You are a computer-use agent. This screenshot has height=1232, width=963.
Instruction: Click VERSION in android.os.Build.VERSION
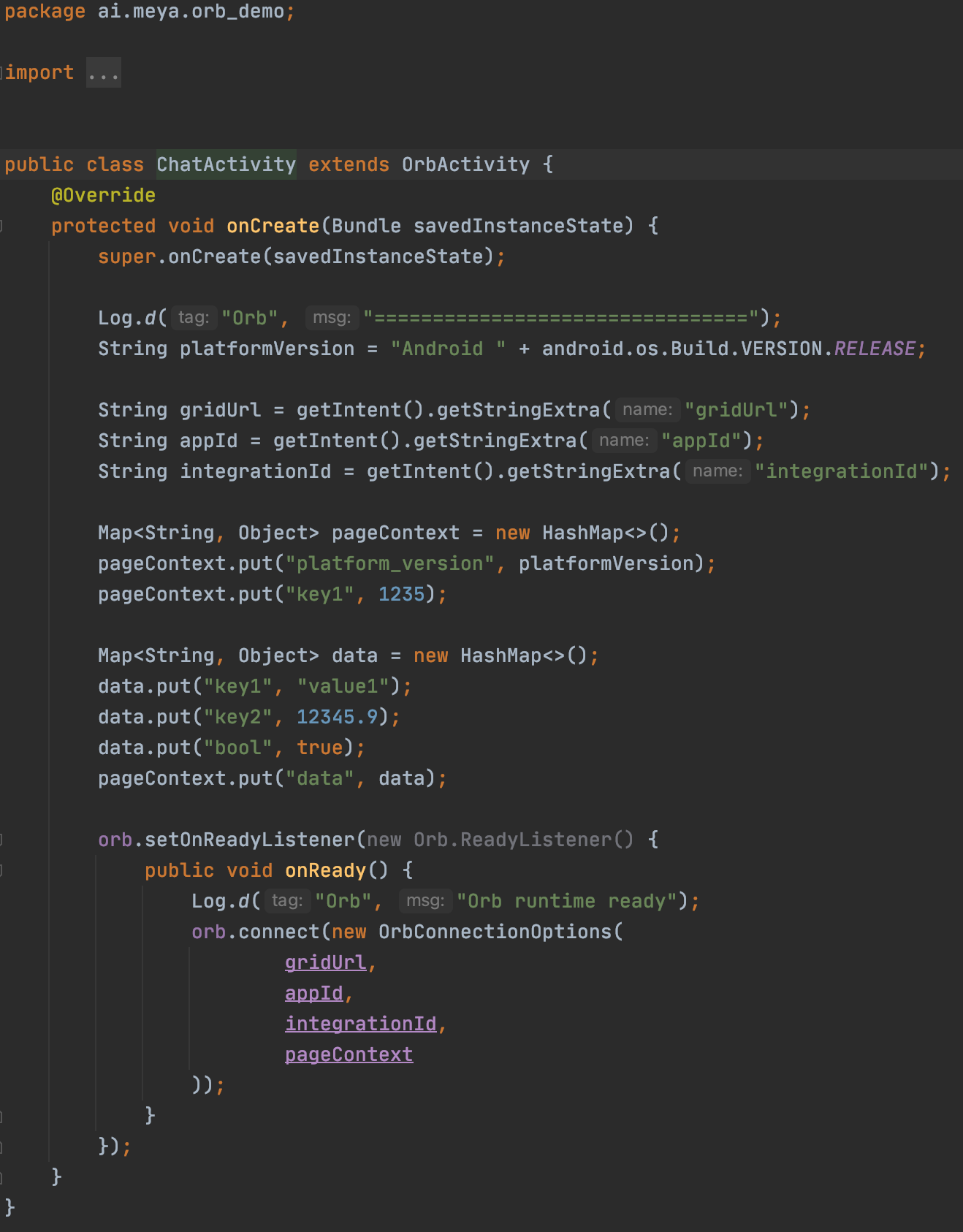coord(781,349)
